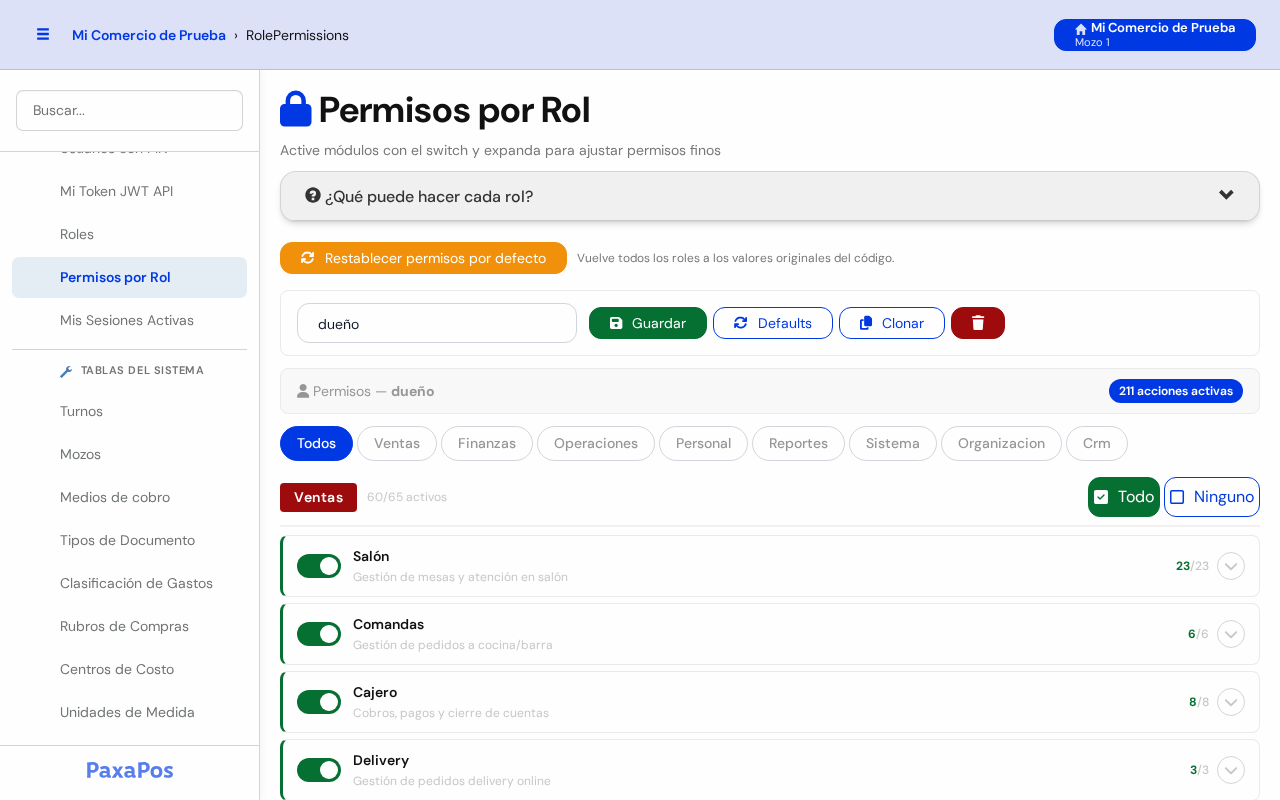Focus the Buscar search field
The height and width of the screenshot is (800, 1280).
pos(129,110)
